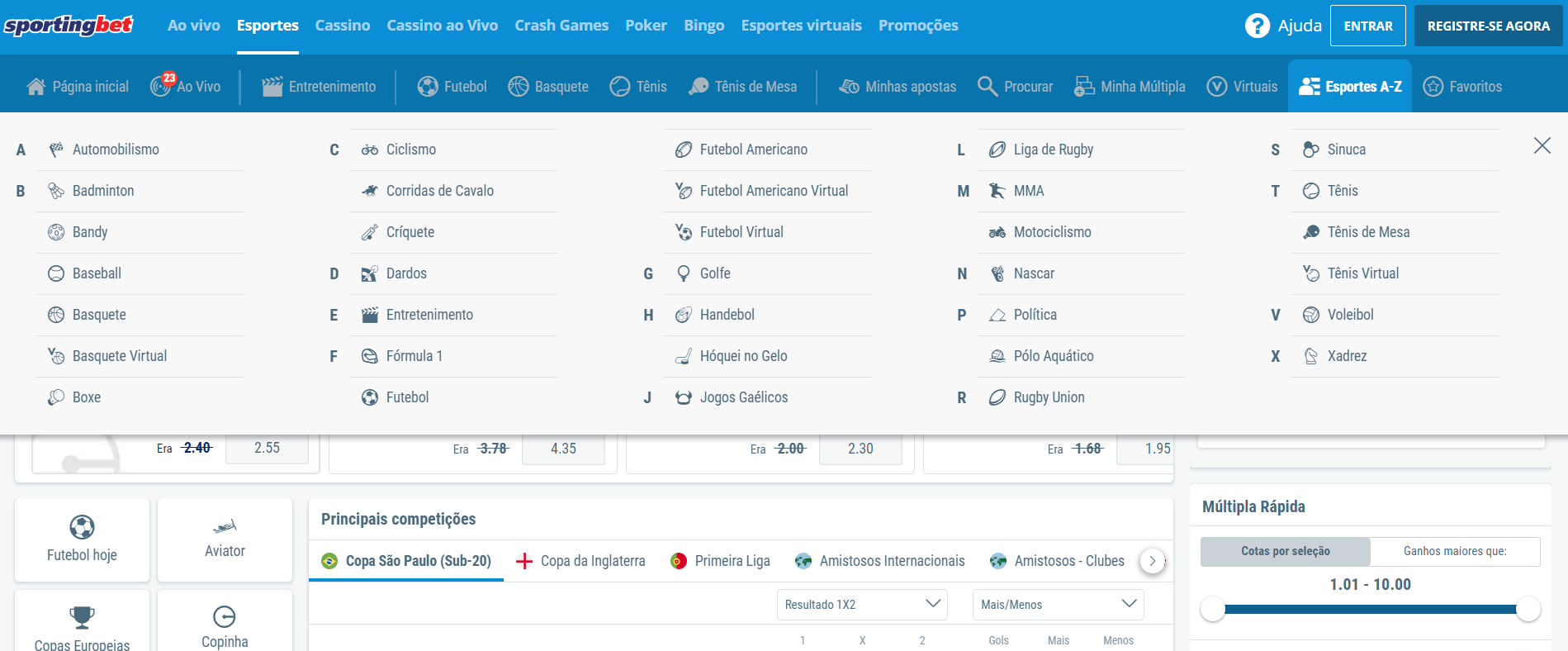
Task: Select Ganhos maiores que option
Action: (x=1455, y=551)
